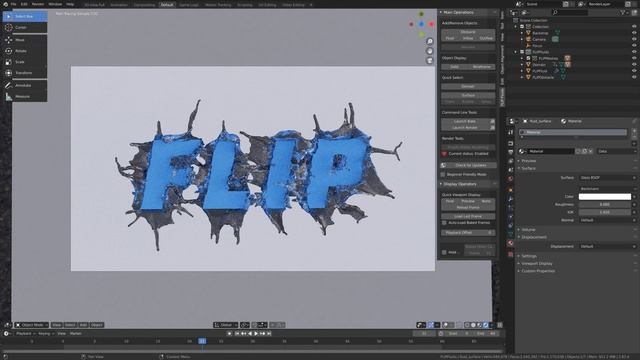Collapse the Main Operators panel
640x360 pixels.
tap(459, 13)
